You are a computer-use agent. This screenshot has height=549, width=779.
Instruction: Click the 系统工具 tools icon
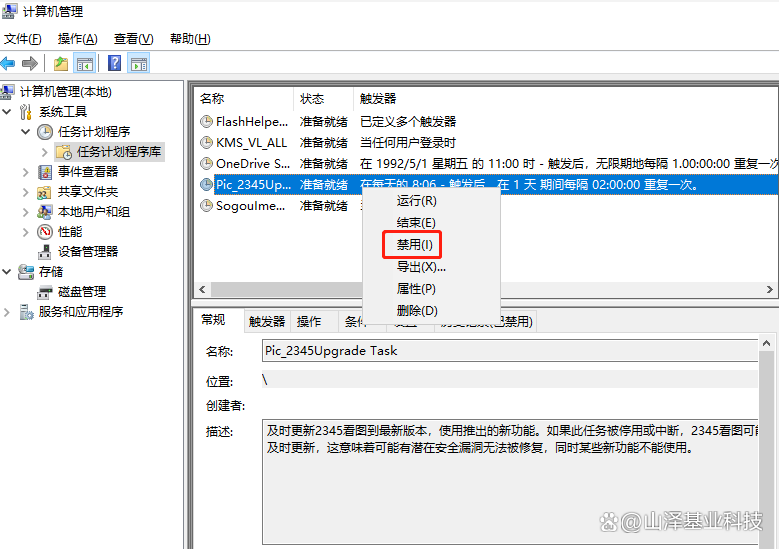(26, 112)
